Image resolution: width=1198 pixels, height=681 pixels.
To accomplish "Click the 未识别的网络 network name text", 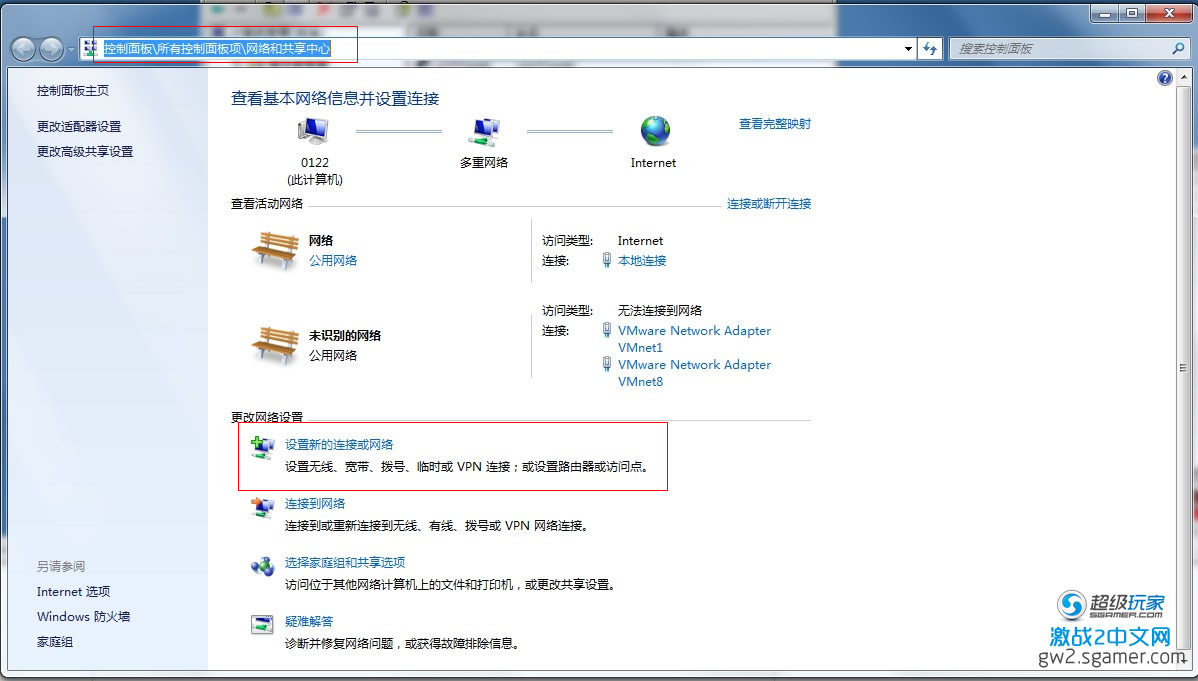I will tap(345, 336).
